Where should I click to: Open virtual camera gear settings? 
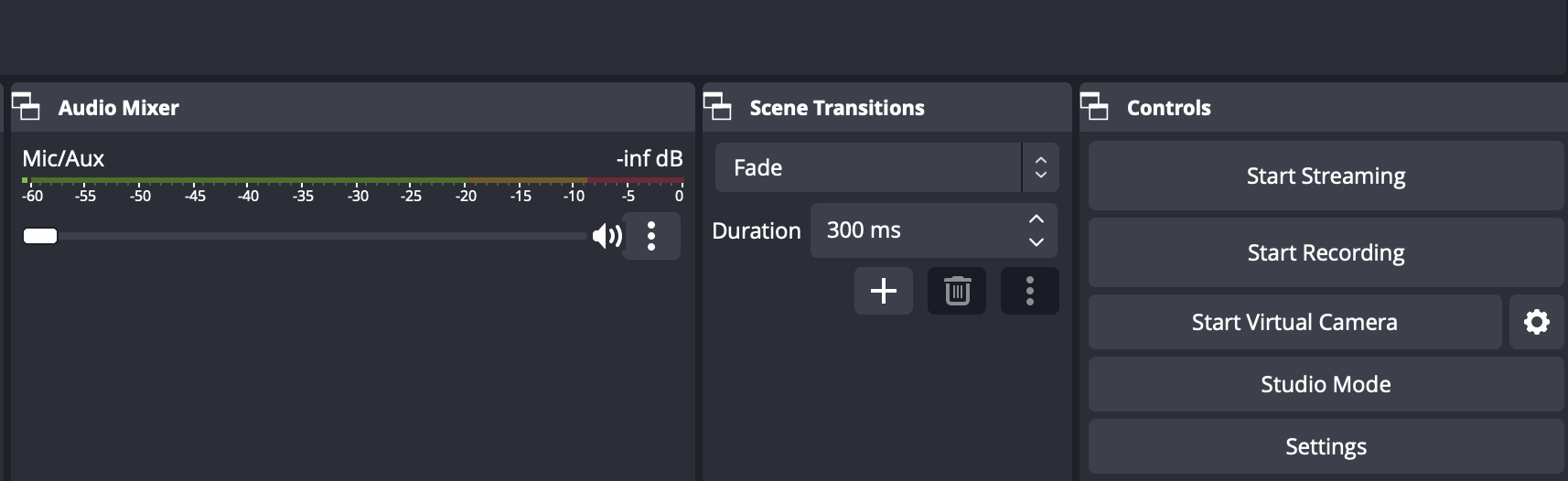pos(1537,322)
